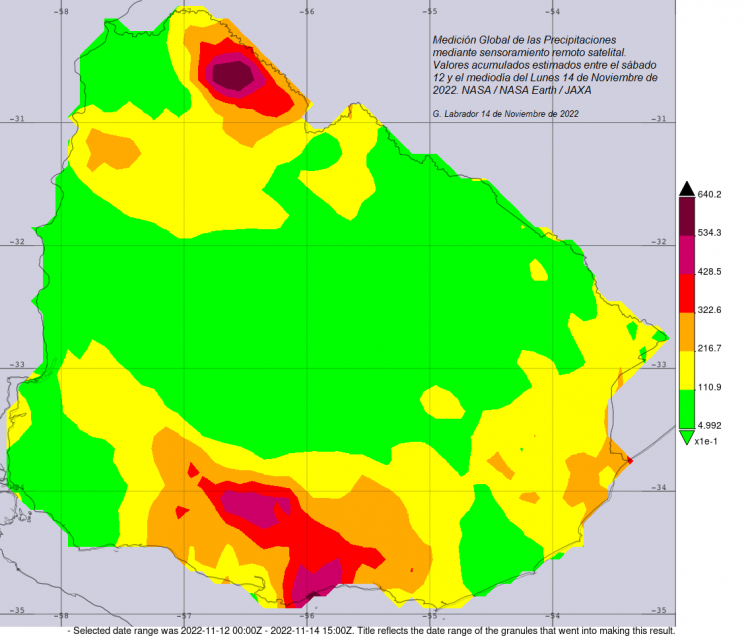Select the yellow segment of the color legend

685,368
